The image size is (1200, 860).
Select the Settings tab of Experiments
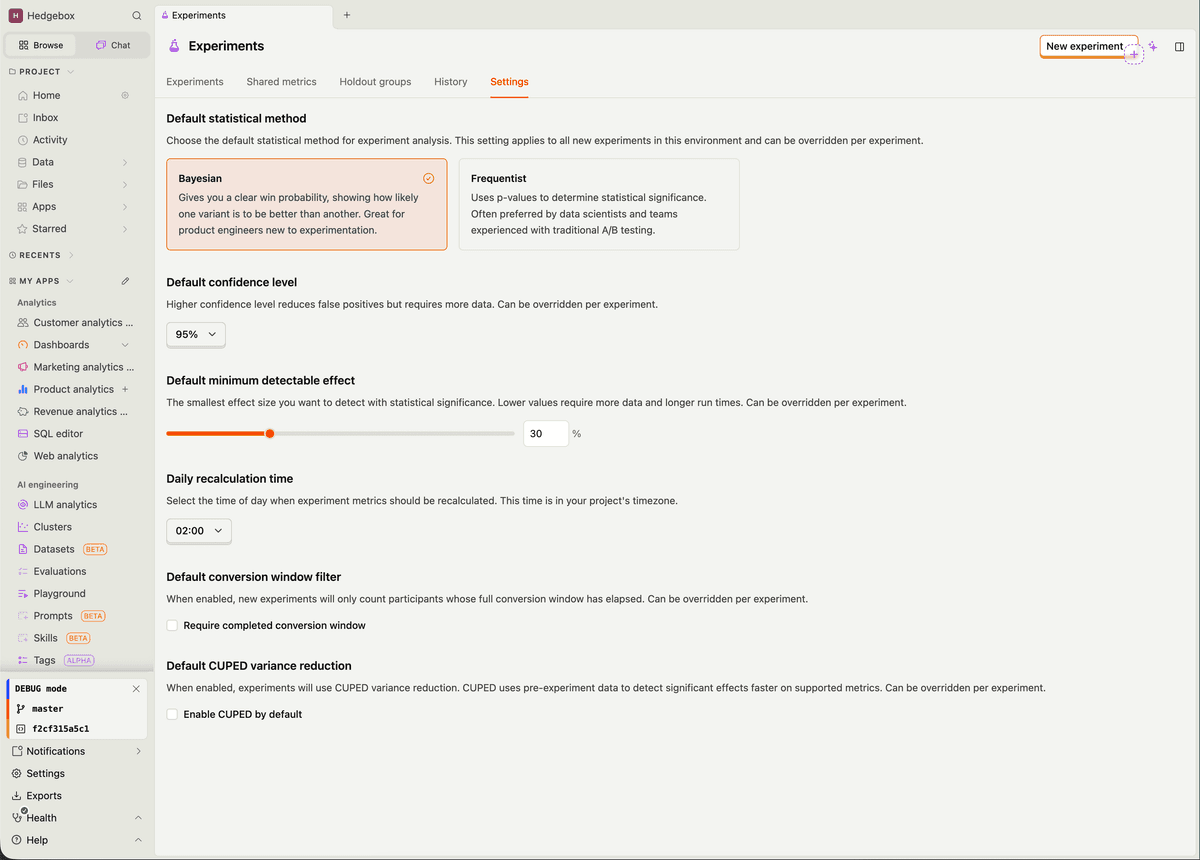tap(509, 82)
